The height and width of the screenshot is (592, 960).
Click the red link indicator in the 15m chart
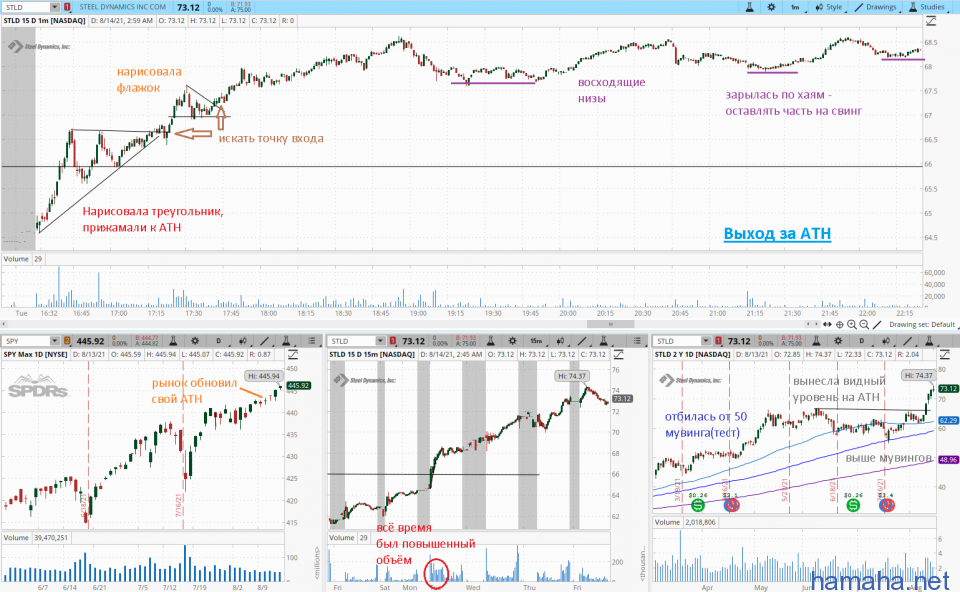pos(392,341)
